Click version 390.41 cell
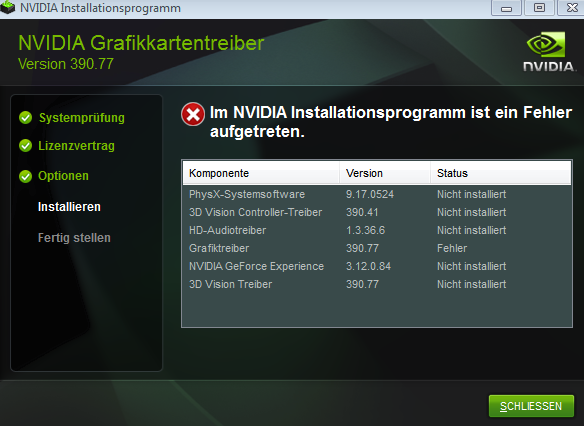This screenshot has height=426, width=584. point(362,212)
